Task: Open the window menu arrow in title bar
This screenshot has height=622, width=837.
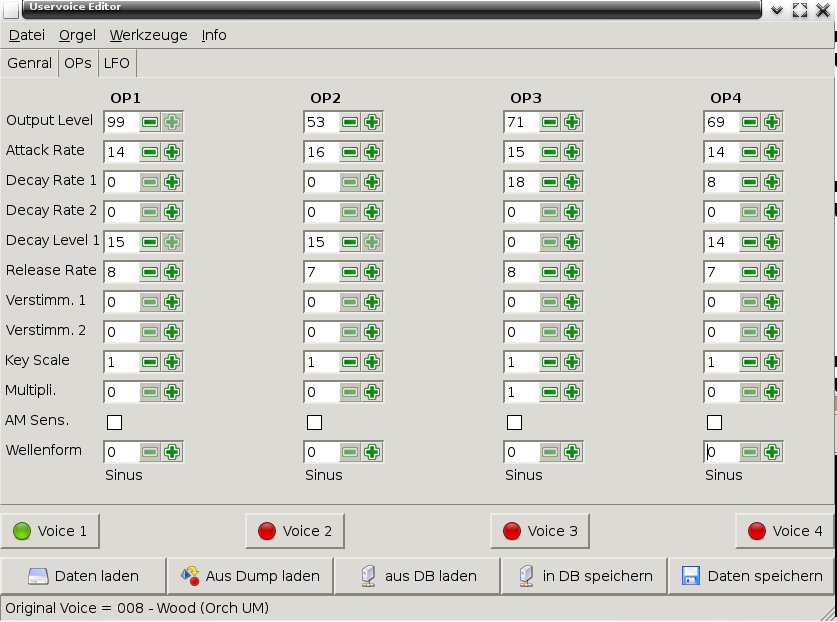Action: point(777,10)
